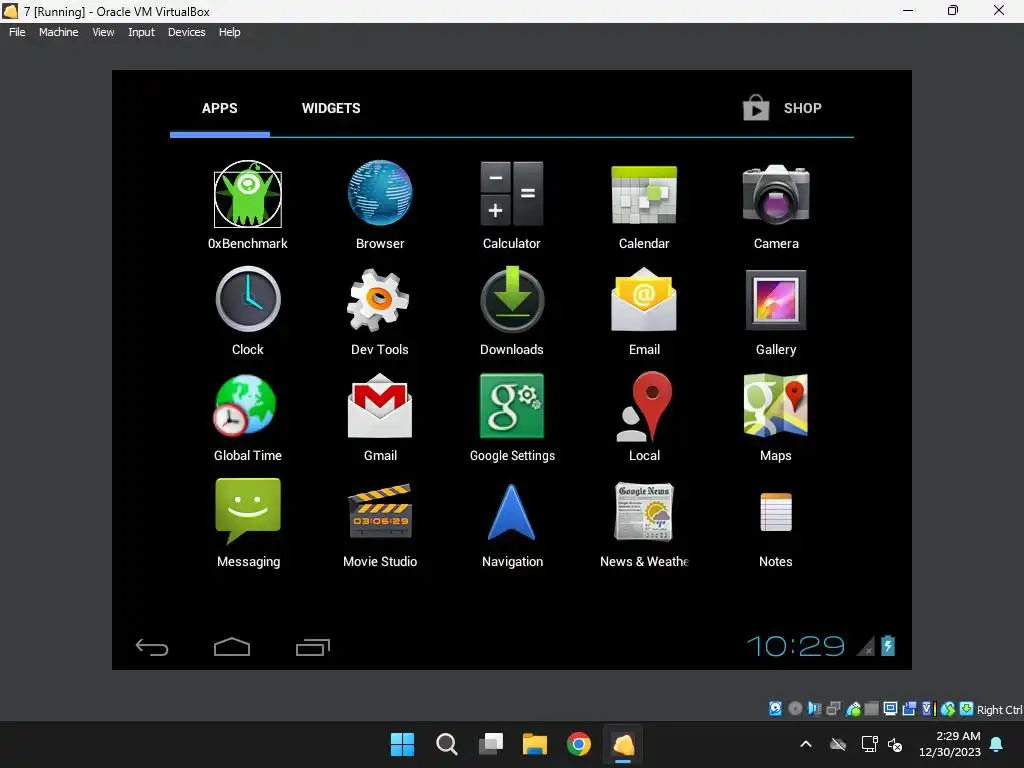Open the taskbar date and time
The height and width of the screenshot is (768, 1024).
950,744
